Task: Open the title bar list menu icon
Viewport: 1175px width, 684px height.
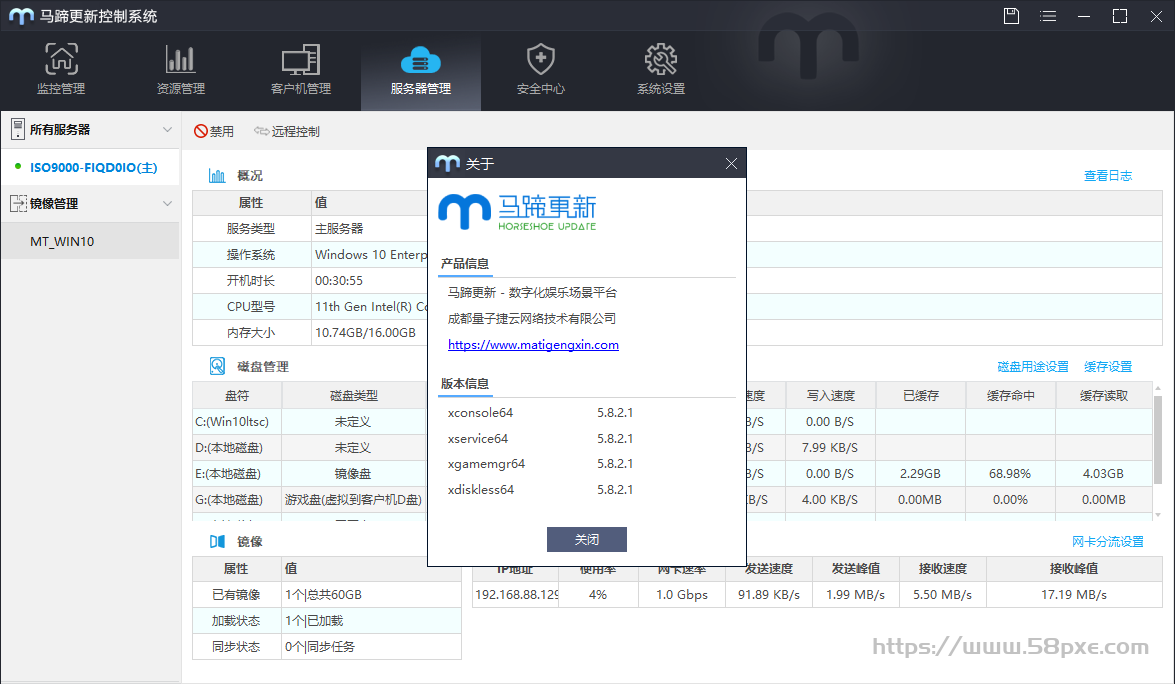Action: click(x=1048, y=16)
